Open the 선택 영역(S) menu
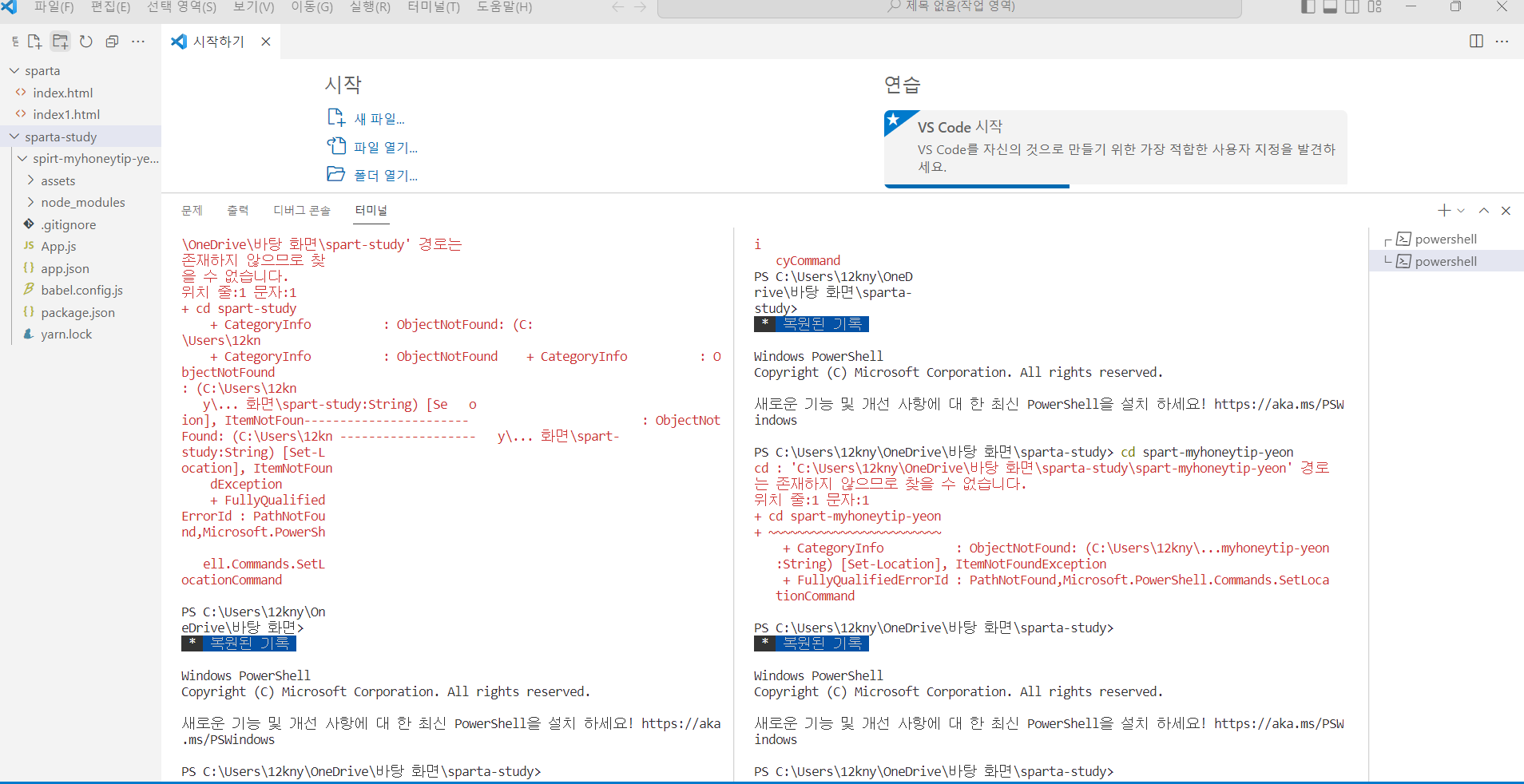This screenshot has width=1524, height=784. pos(181,6)
